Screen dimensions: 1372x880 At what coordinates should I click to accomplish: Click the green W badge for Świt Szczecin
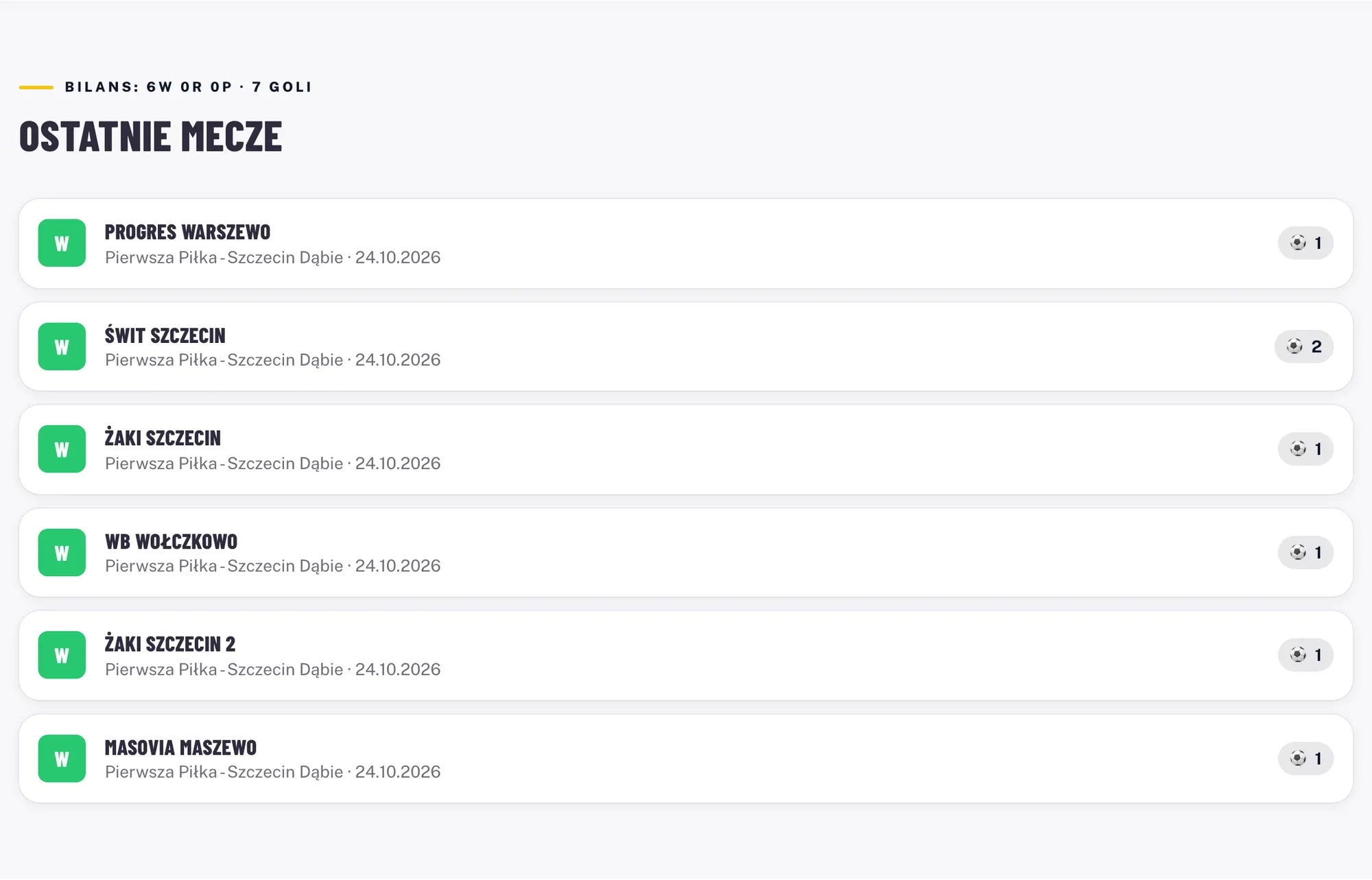coord(62,346)
